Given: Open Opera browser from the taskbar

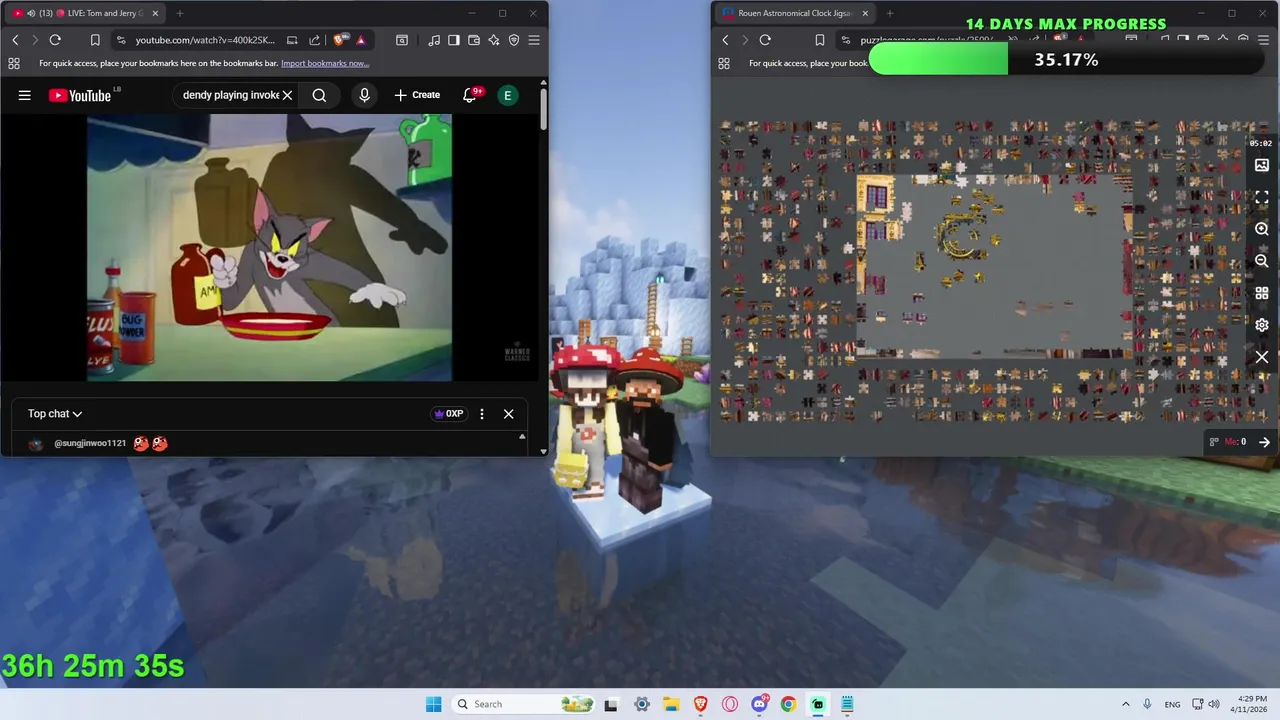Looking at the screenshot, I should coord(730,704).
